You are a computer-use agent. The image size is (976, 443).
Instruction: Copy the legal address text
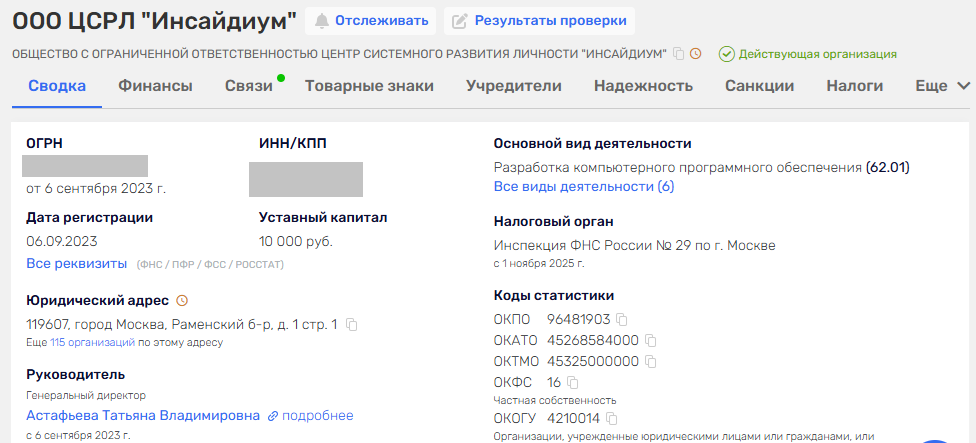pyautogui.click(x=352, y=324)
